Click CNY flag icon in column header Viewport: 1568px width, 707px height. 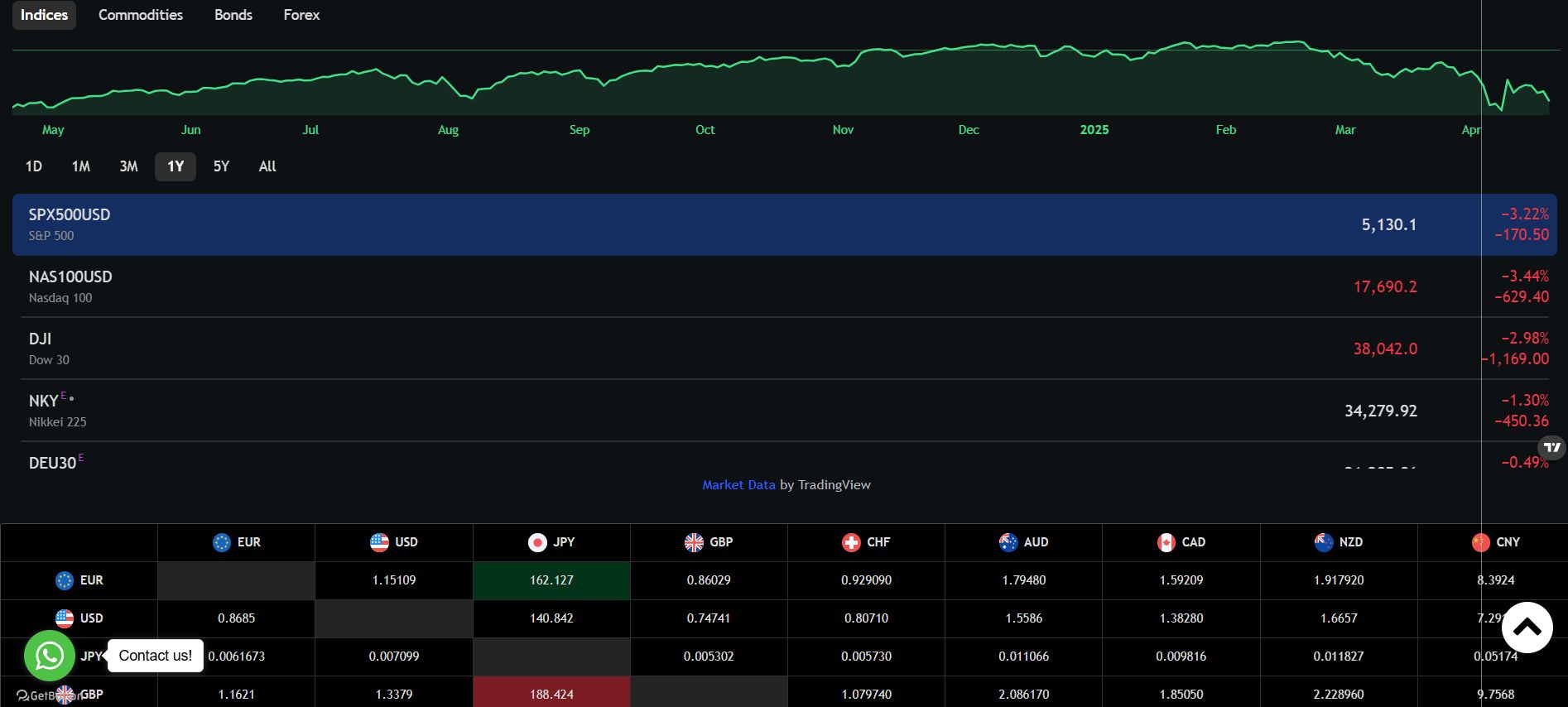[1481, 542]
